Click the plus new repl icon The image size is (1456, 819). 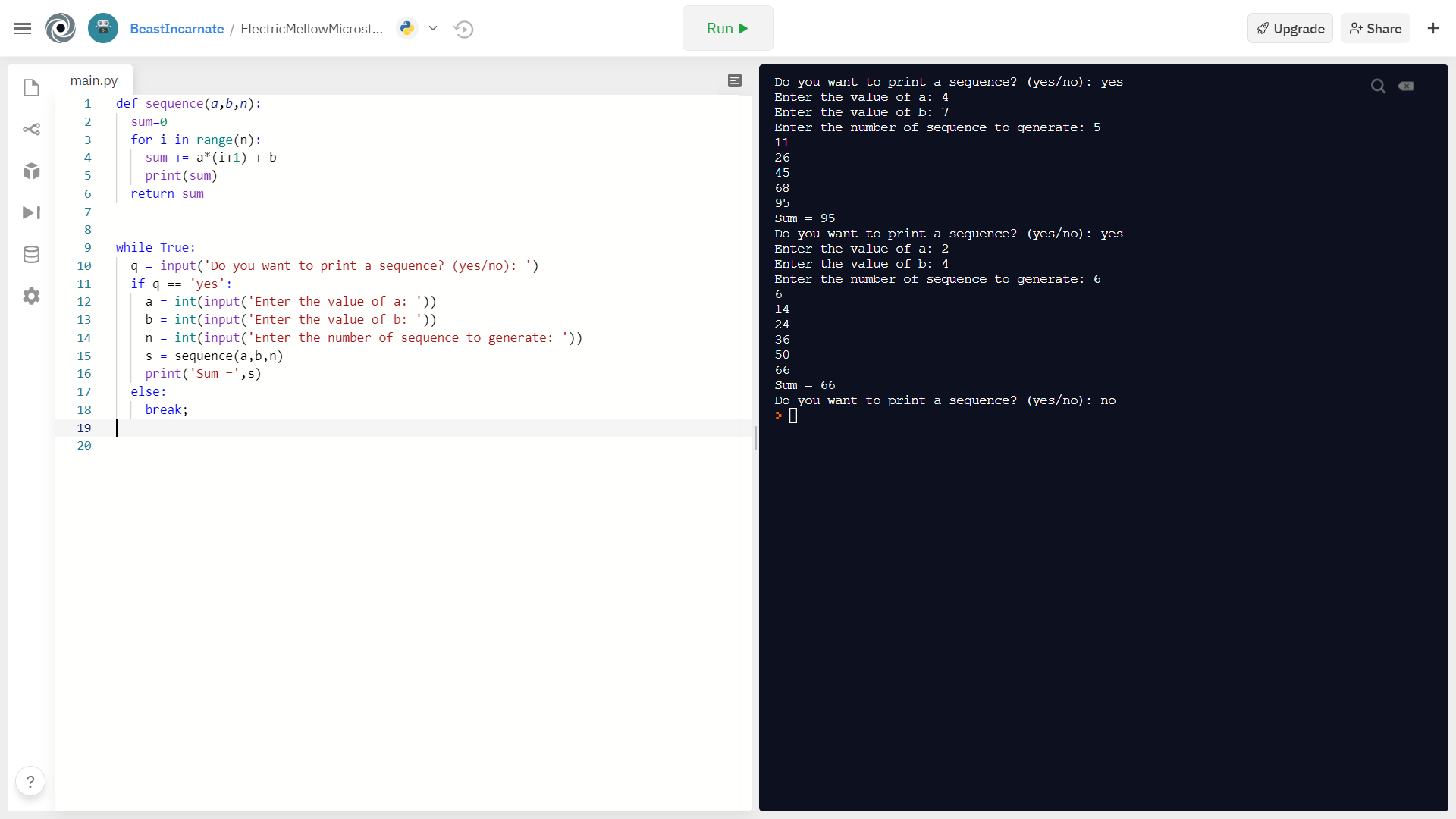1433,28
